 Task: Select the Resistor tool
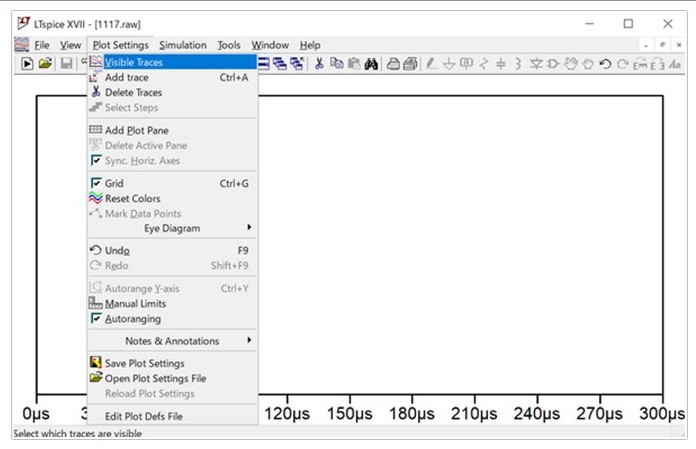pyautogui.click(x=484, y=64)
